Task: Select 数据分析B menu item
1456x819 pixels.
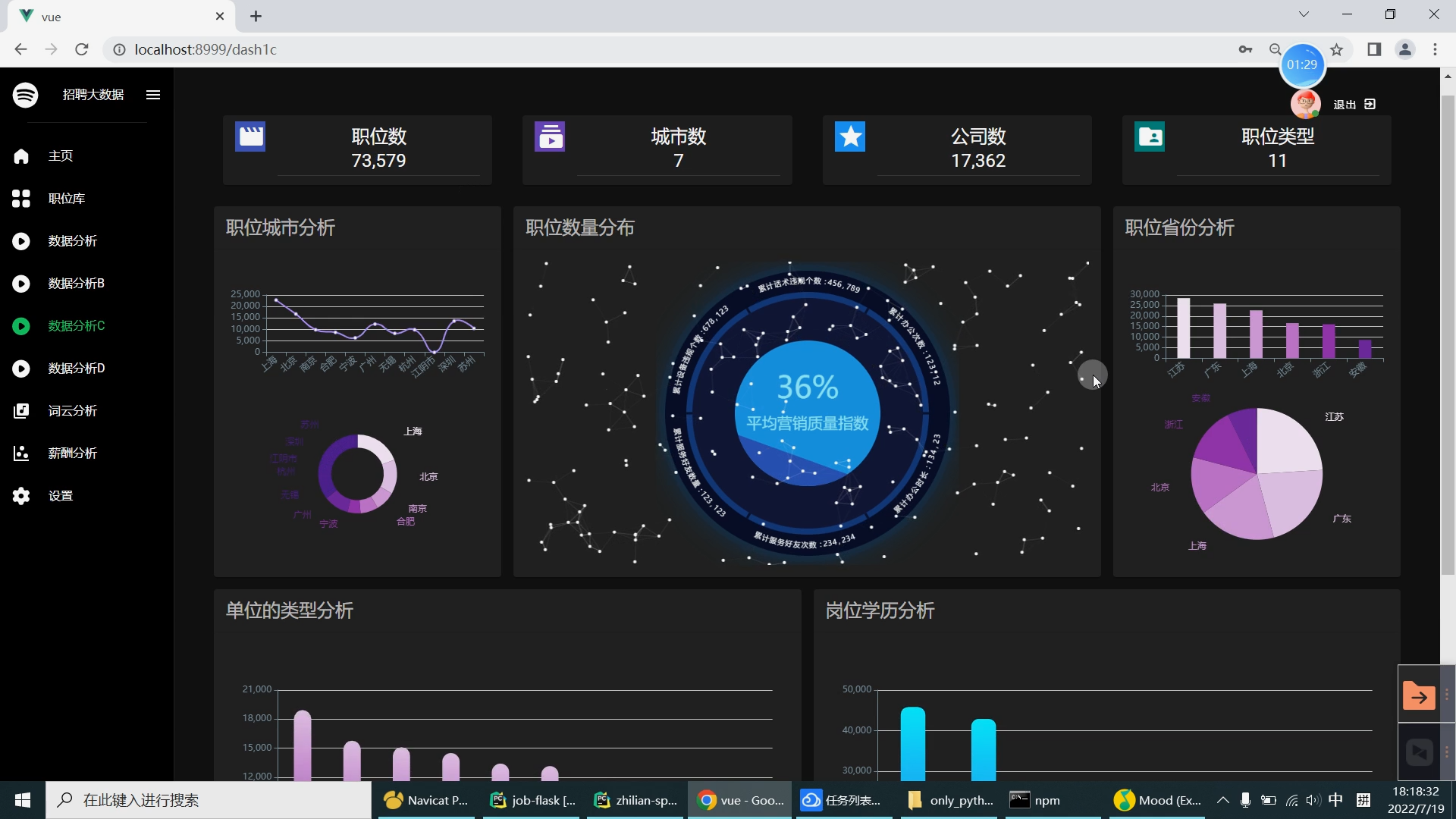Action: (x=76, y=284)
